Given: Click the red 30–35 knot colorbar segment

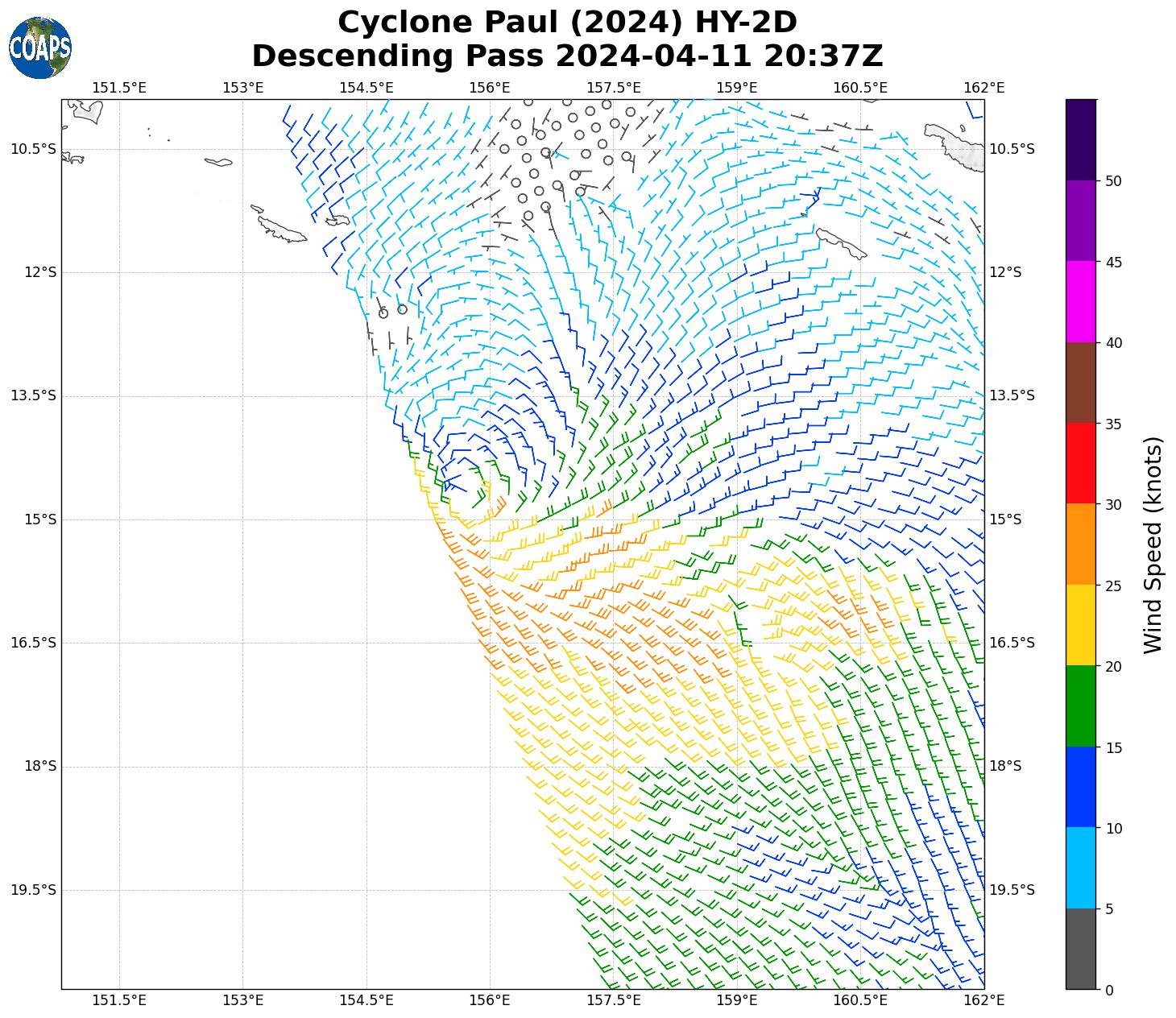Looking at the screenshot, I should point(1080,463).
